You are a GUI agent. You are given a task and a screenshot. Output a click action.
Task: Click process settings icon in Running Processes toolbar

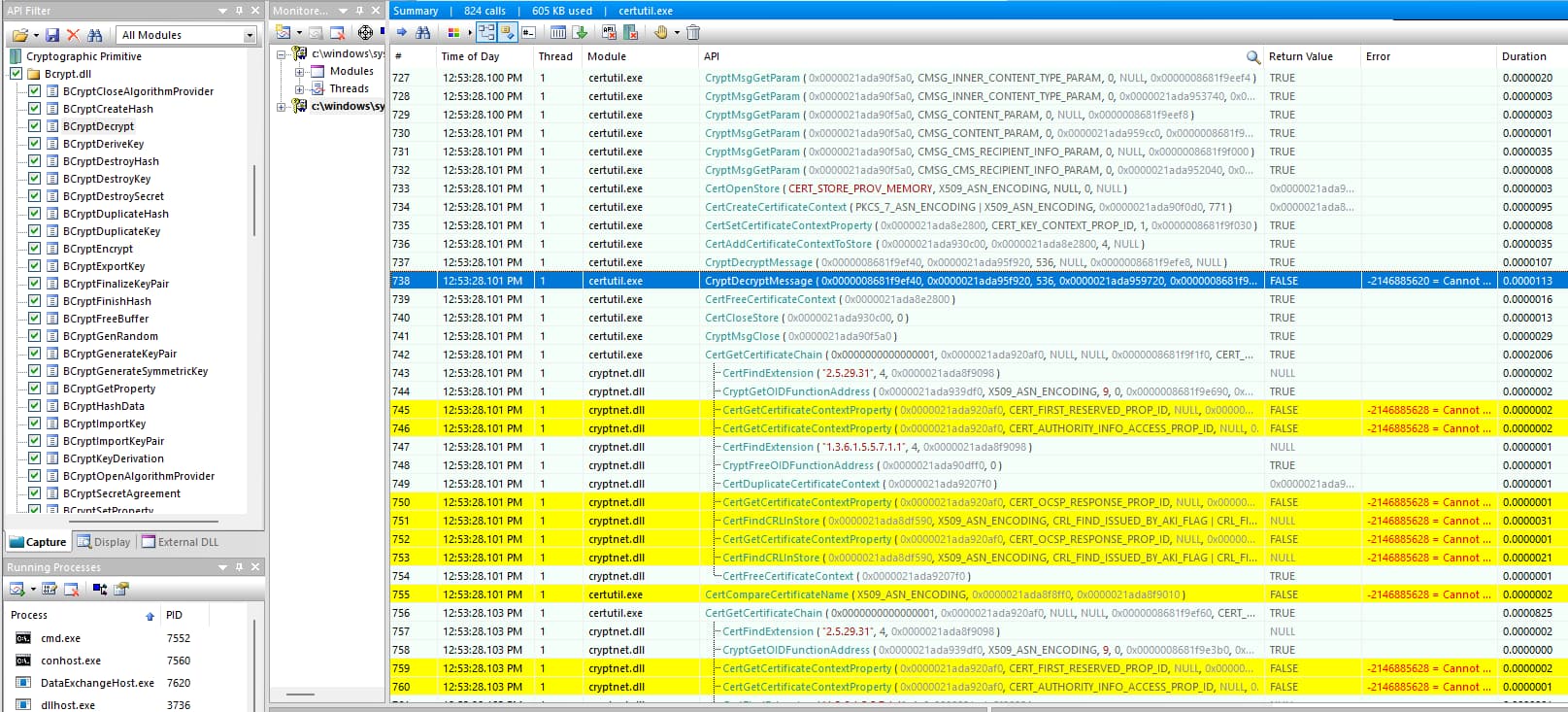(50, 589)
